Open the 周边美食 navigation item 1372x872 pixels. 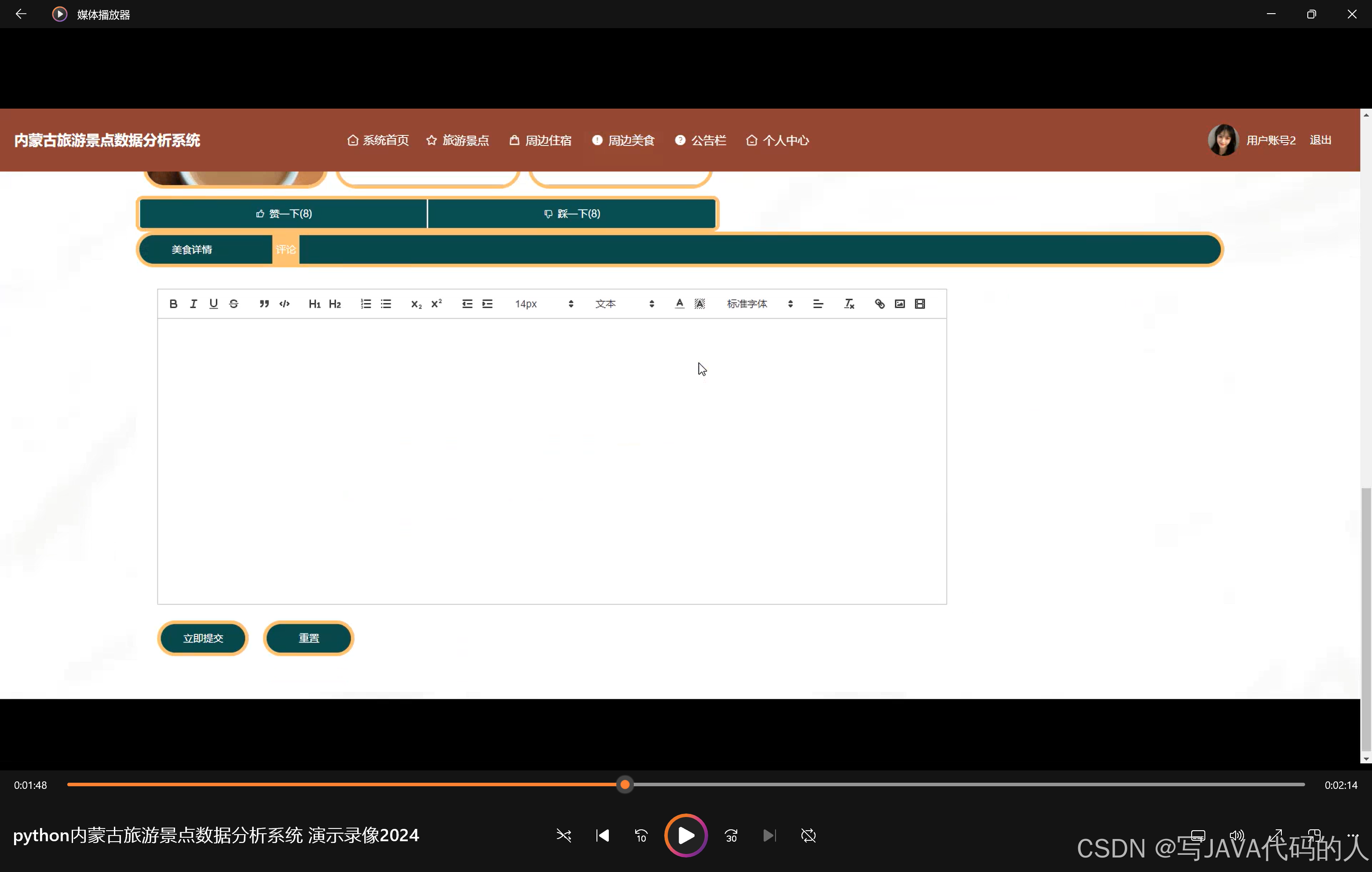coord(623,140)
